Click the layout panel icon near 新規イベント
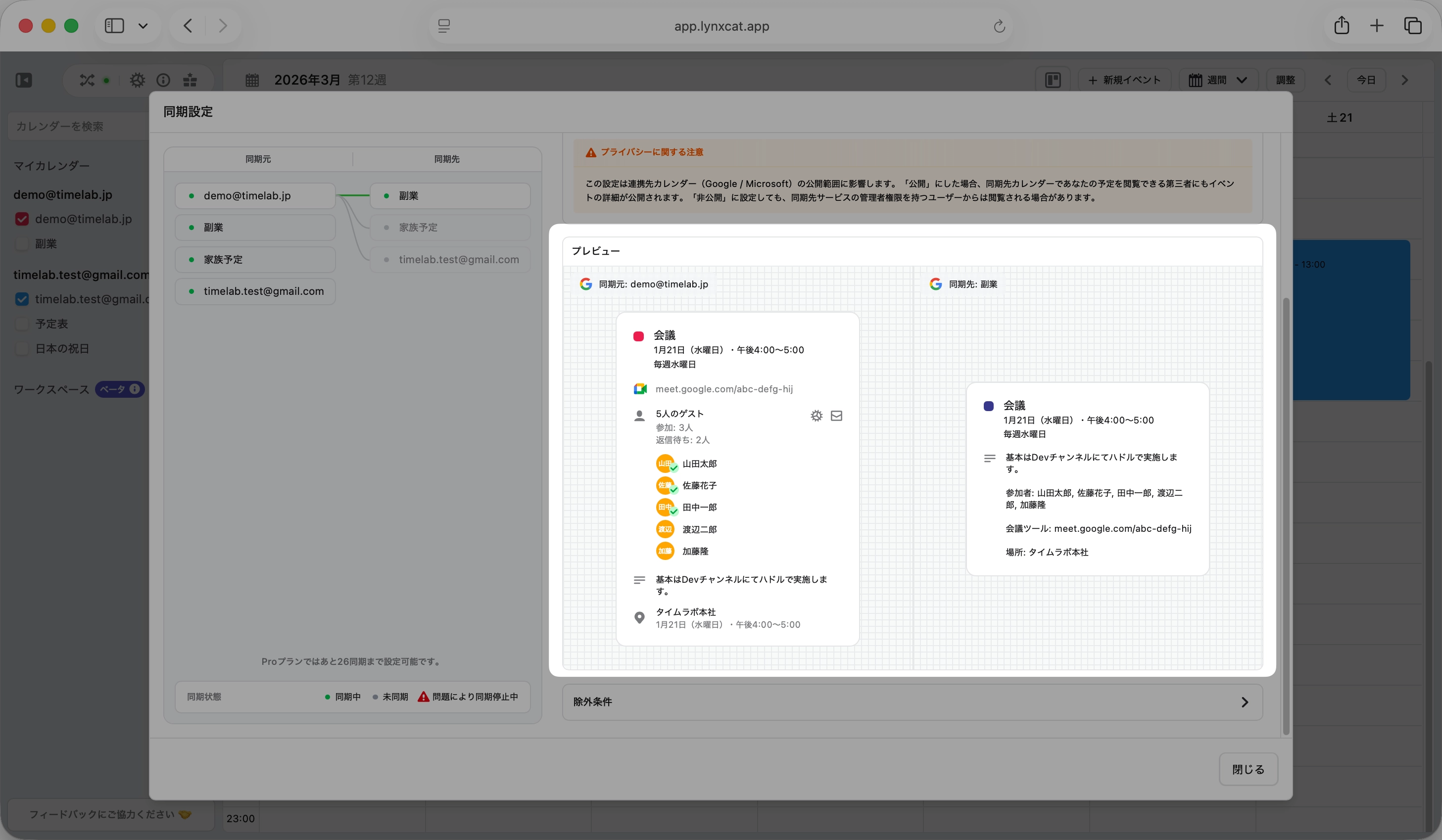Image resolution: width=1442 pixels, height=840 pixels. (1053, 80)
